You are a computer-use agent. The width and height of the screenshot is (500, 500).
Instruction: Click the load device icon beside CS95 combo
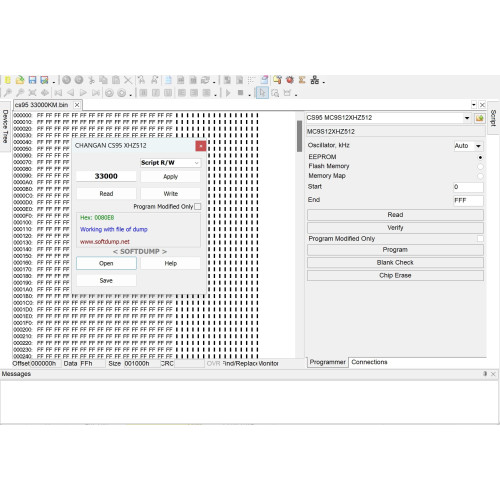(479, 118)
